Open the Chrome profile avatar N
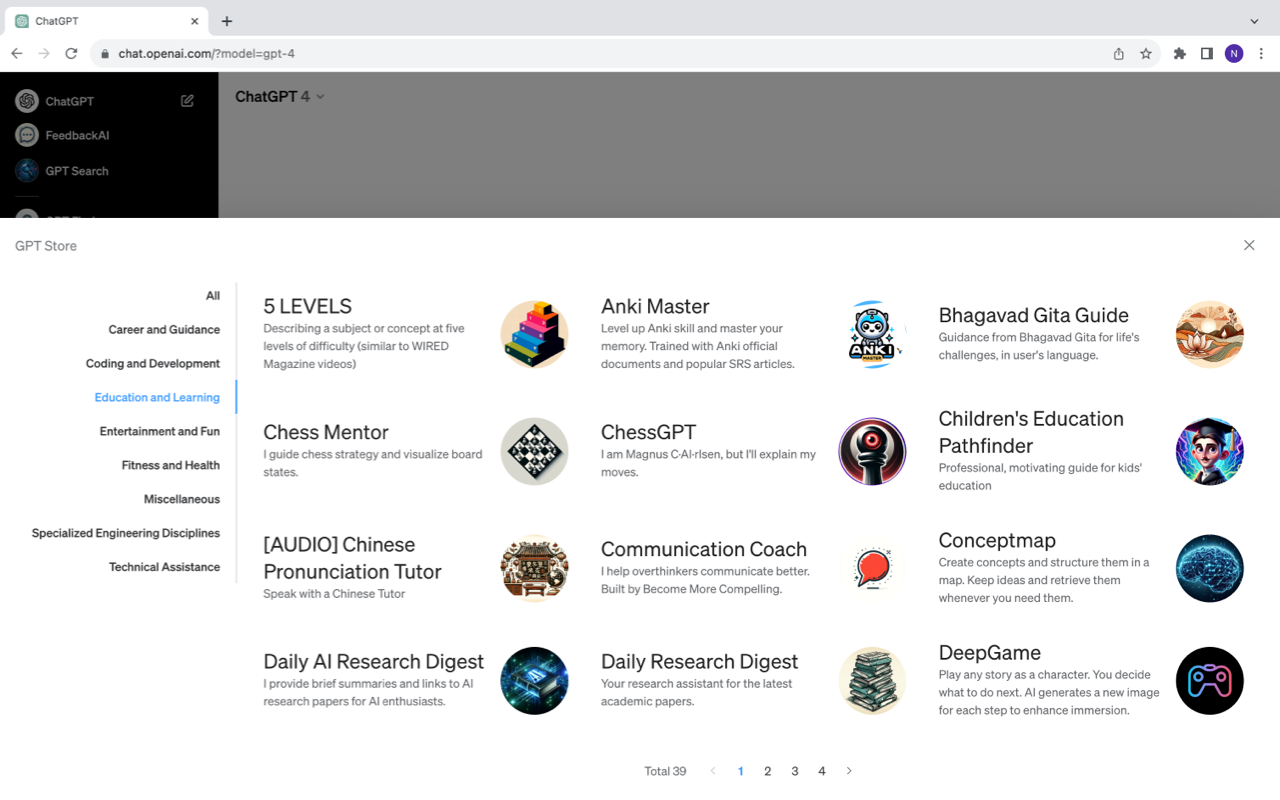This screenshot has width=1280, height=800. (1234, 54)
